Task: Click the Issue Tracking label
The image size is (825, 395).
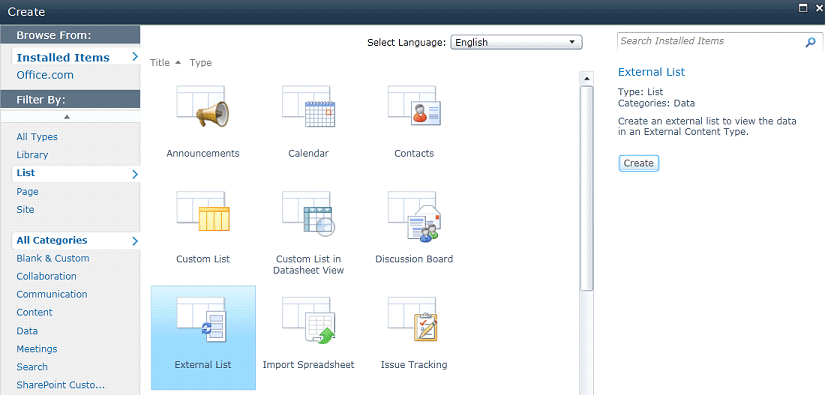Action: click(414, 364)
